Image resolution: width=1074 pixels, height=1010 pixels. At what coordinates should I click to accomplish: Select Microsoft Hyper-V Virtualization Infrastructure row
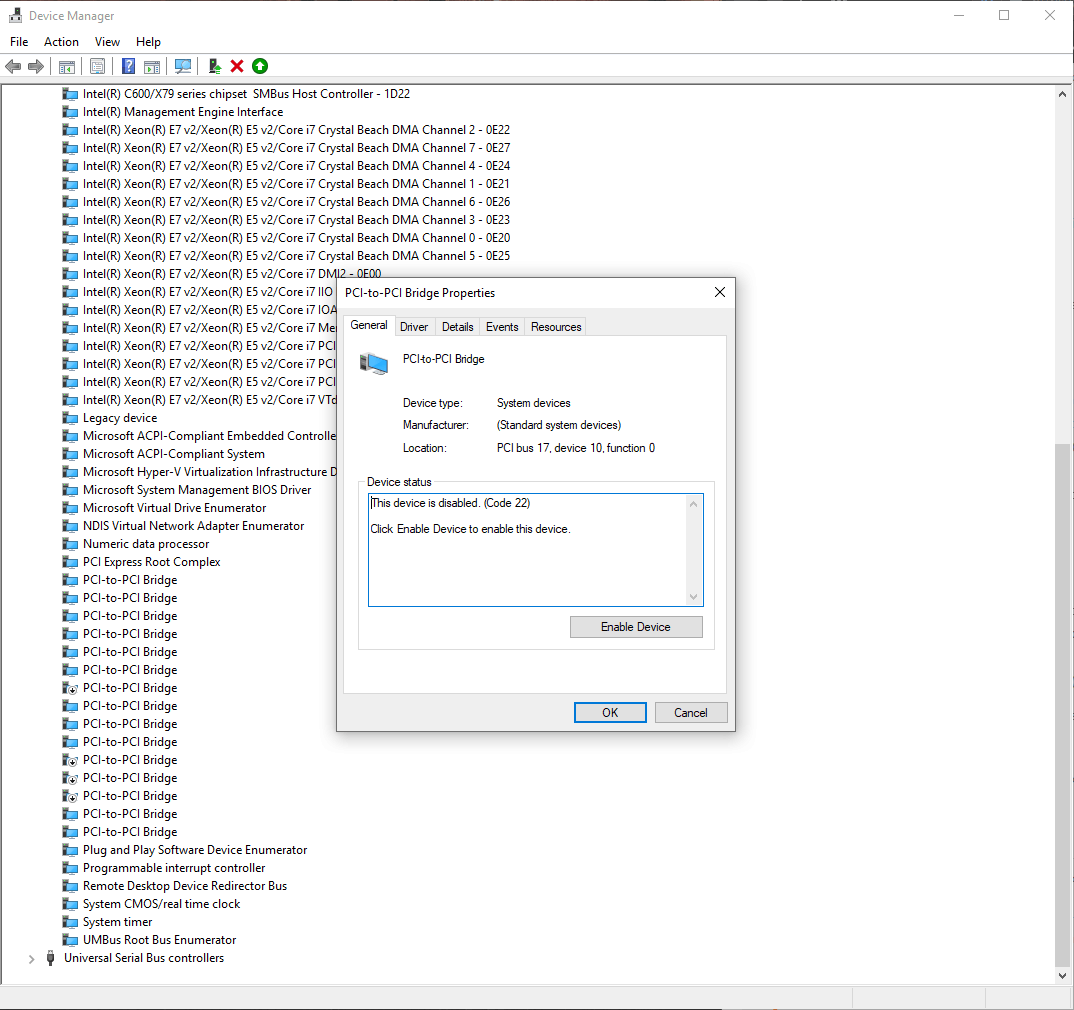click(x=209, y=472)
